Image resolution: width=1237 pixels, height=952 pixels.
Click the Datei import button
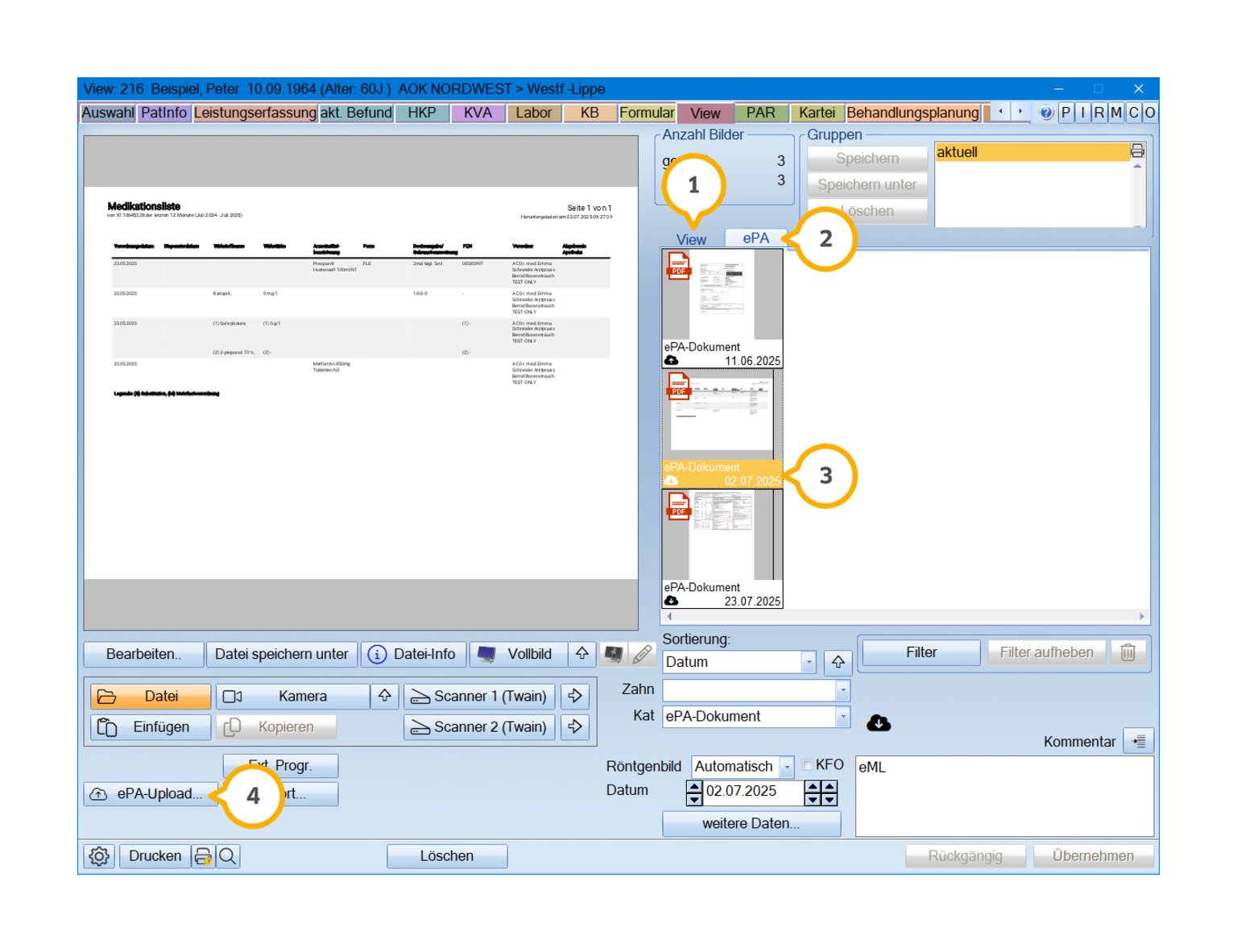151,696
